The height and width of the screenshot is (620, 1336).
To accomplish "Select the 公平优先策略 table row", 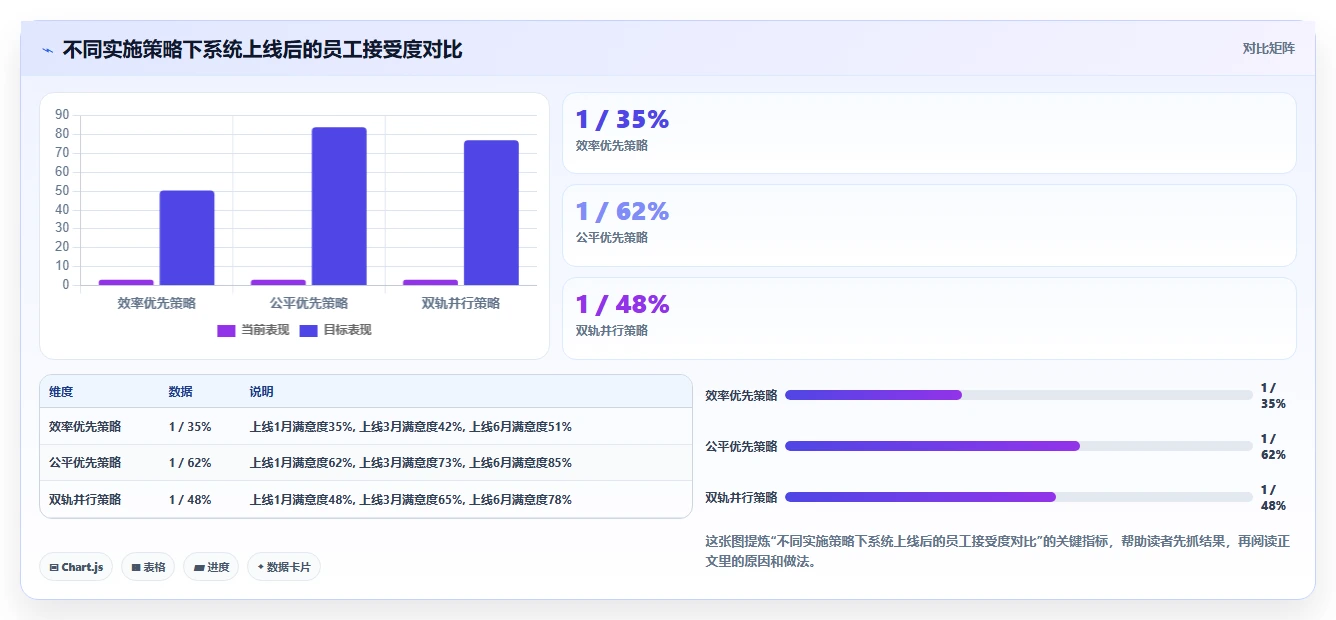I will tap(366, 463).
